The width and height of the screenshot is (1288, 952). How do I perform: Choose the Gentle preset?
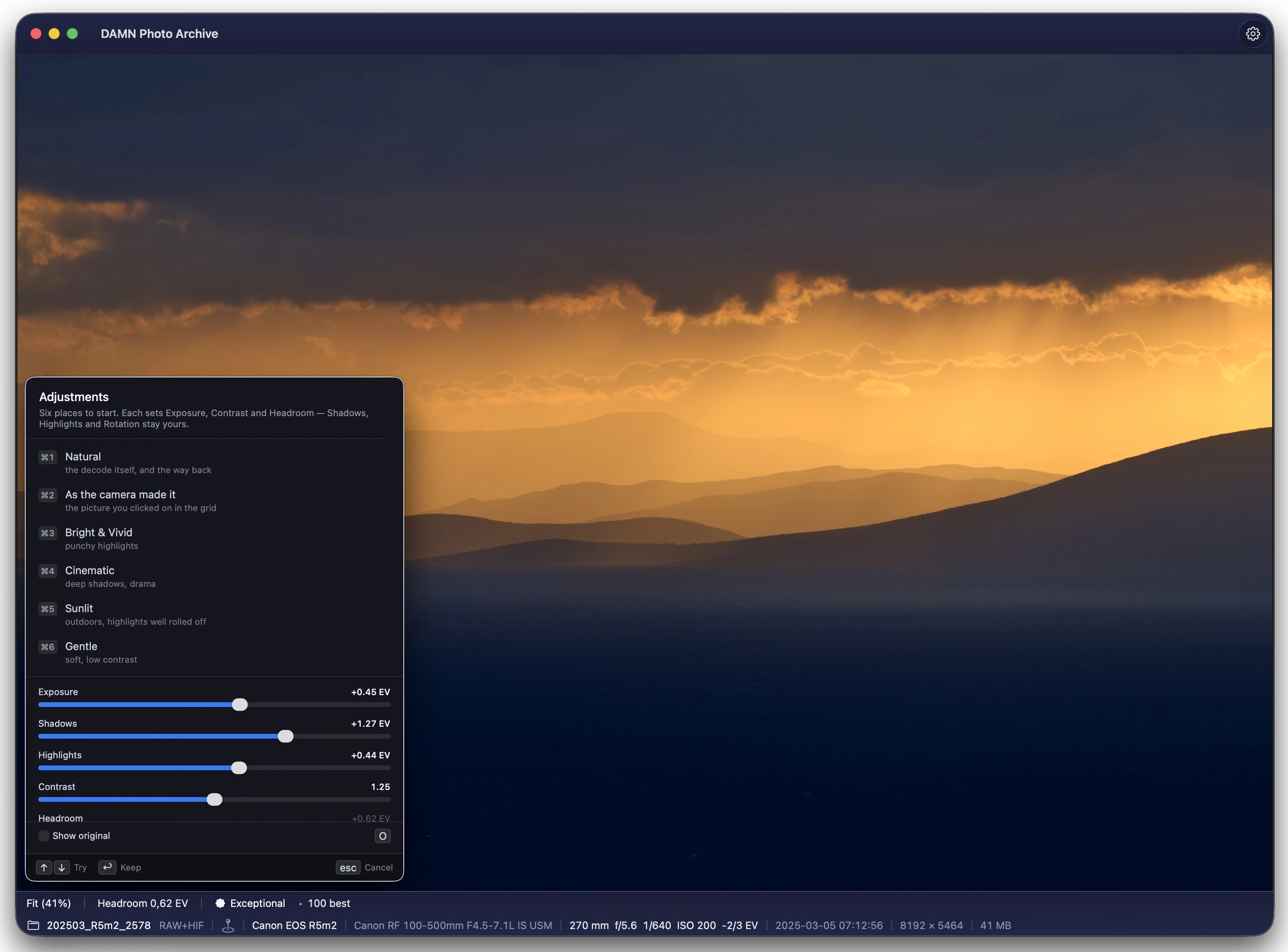click(214, 653)
